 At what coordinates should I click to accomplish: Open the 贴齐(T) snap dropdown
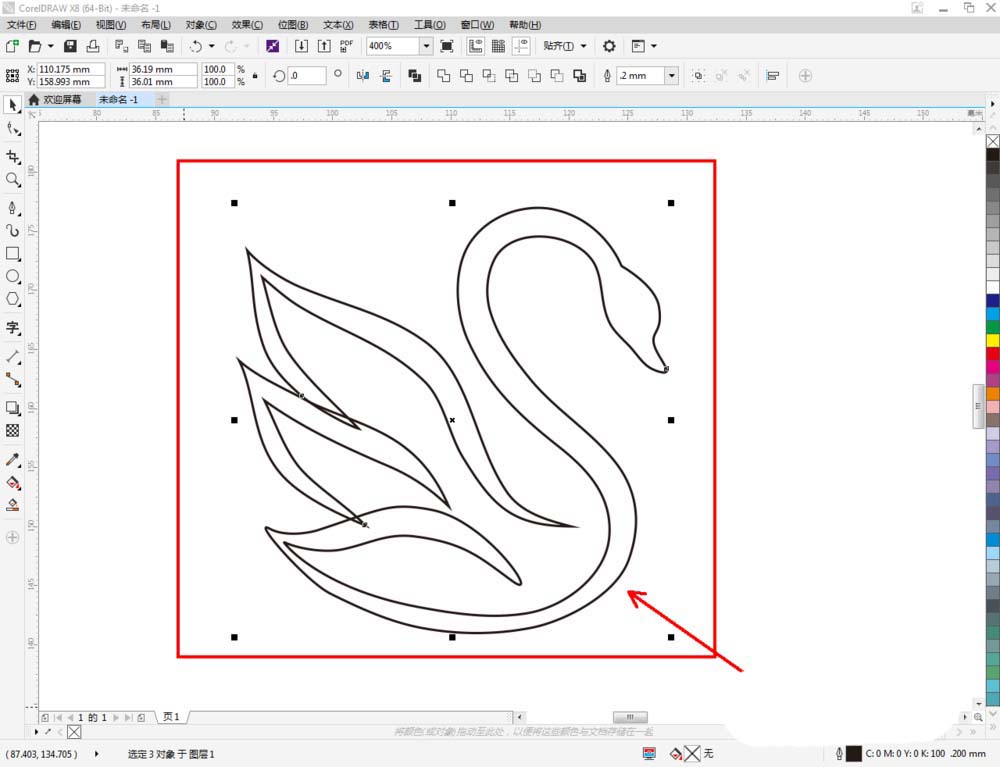tap(559, 46)
